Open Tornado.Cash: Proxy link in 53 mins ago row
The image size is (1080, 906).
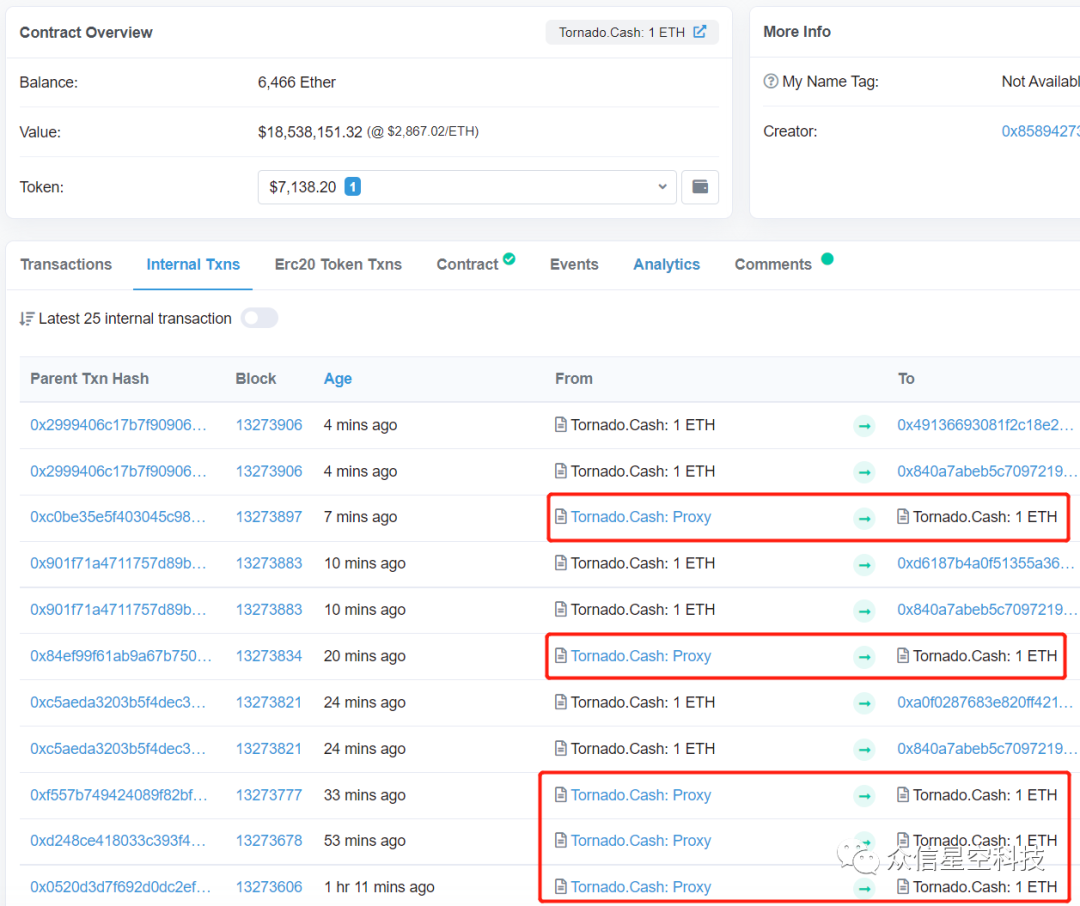(641, 840)
